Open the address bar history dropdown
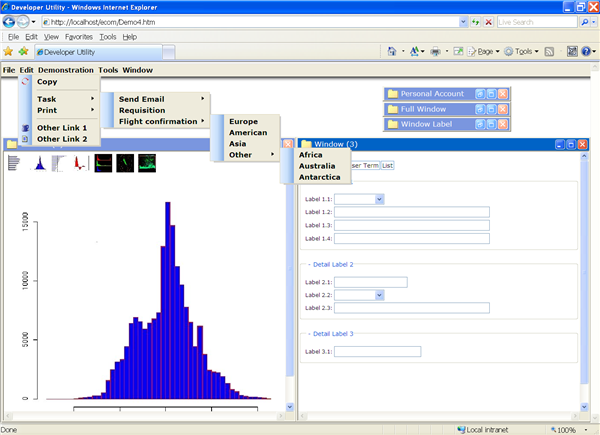The height and width of the screenshot is (435, 600). pos(463,22)
